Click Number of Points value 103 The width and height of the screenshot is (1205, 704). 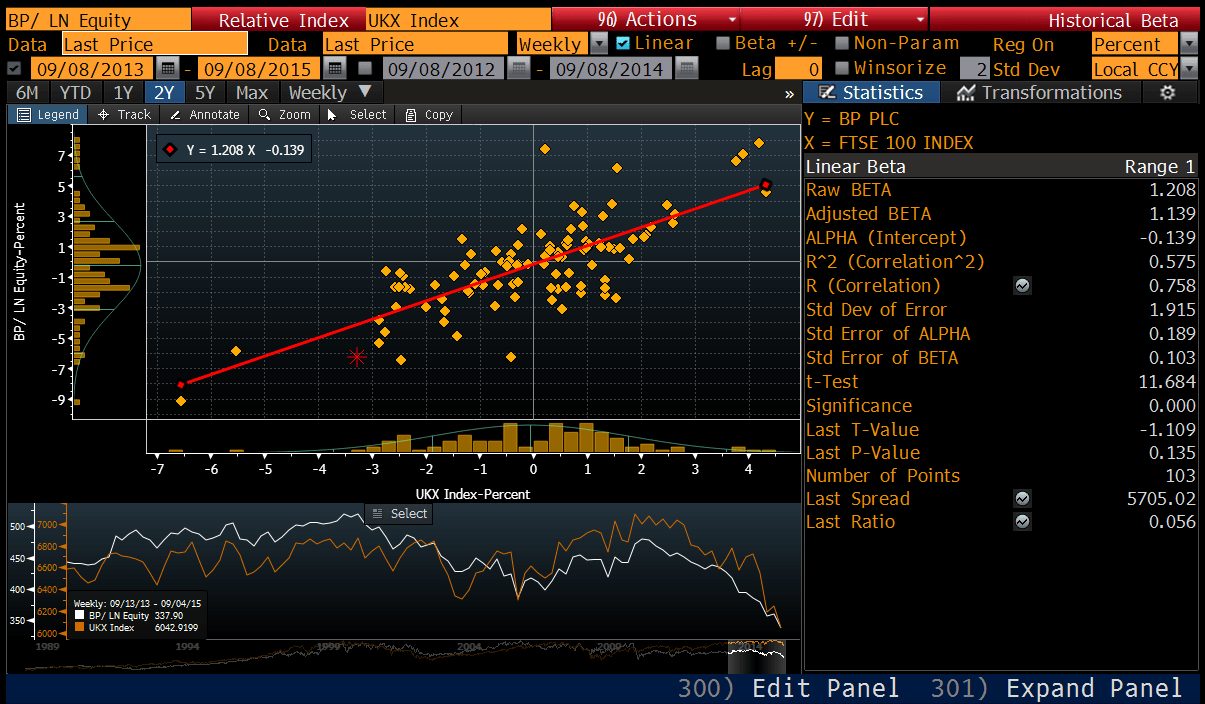coord(1180,476)
